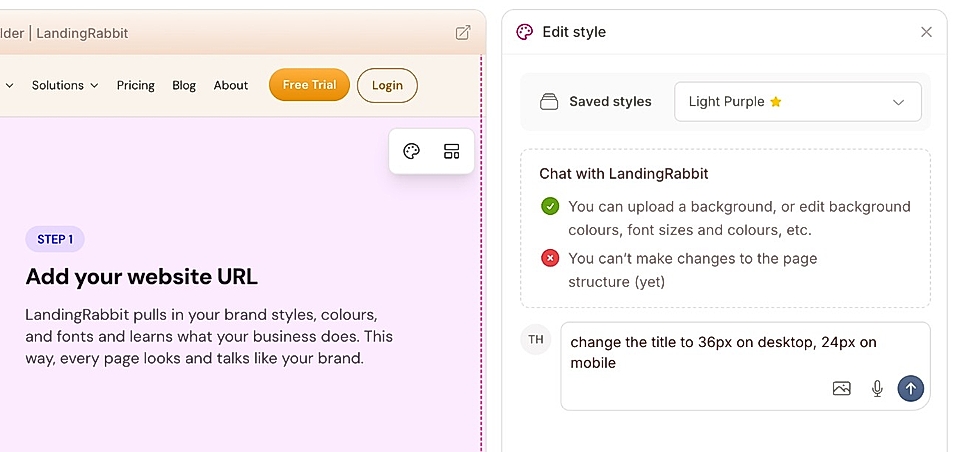This screenshot has height=452, width=960.
Task: Click the You can upload a background hint text
Action: [740, 218]
